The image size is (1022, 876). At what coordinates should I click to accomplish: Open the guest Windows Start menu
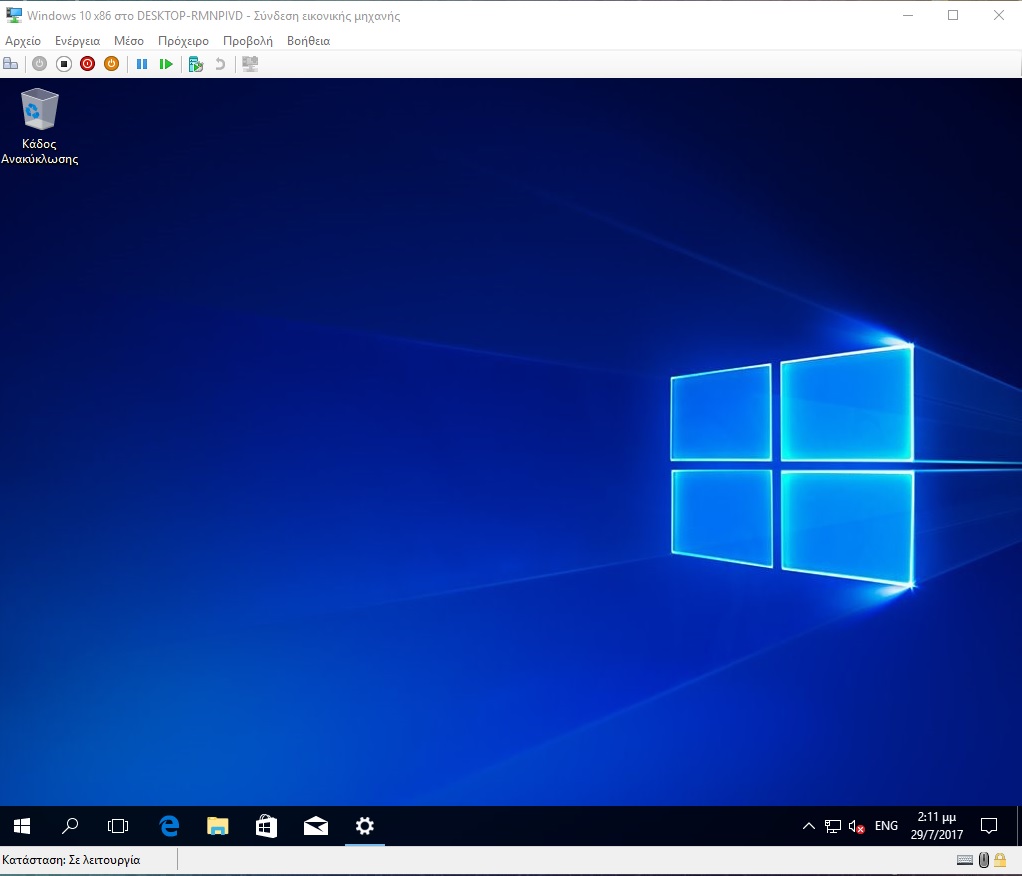[22, 826]
